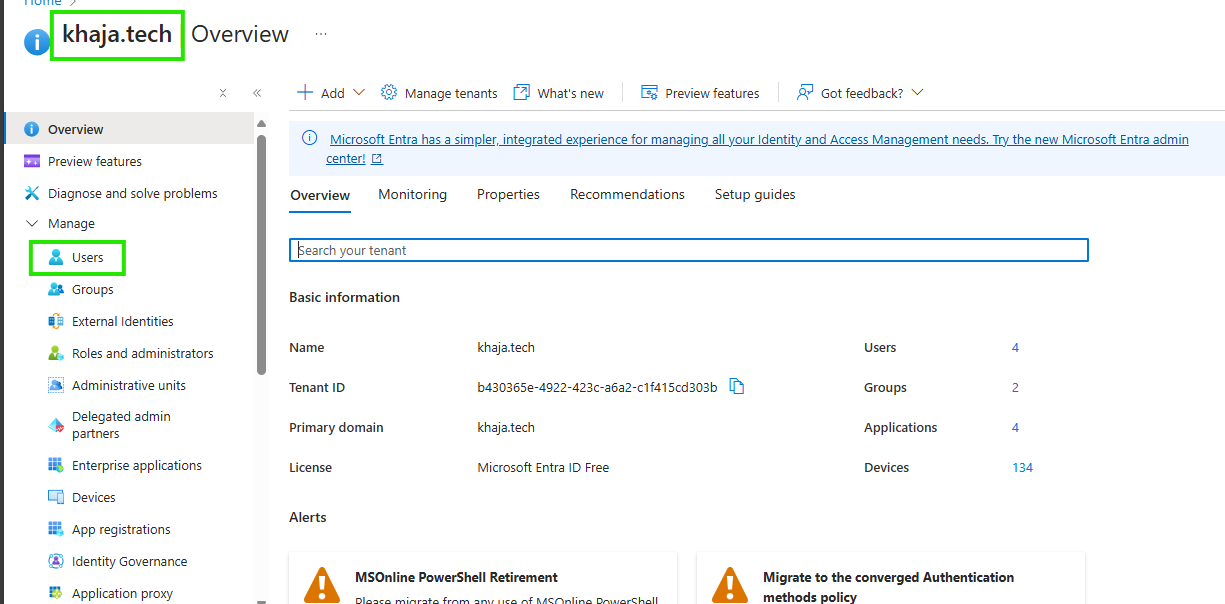
Task: Copy the Tenant ID to clipboard
Action: point(737,387)
